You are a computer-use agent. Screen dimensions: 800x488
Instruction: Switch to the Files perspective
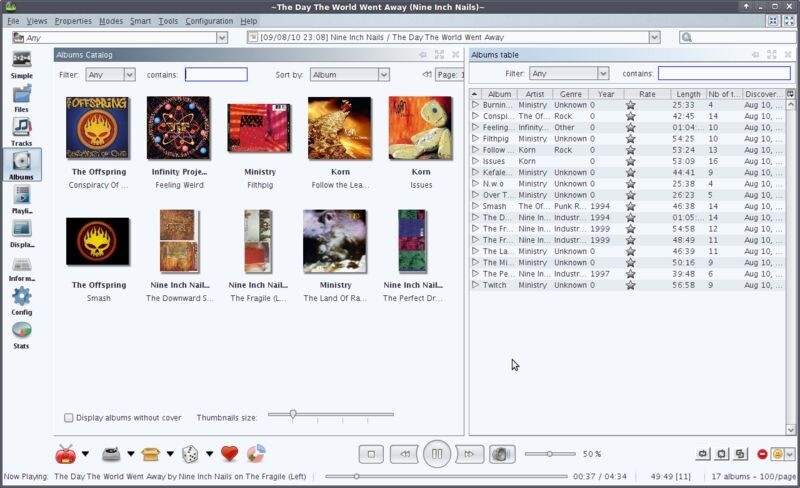21,98
